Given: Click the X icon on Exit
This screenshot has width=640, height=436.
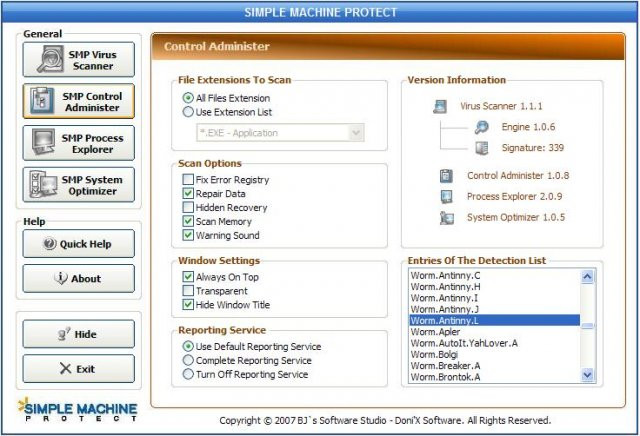Looking at the screenshot, I should 65,368.
